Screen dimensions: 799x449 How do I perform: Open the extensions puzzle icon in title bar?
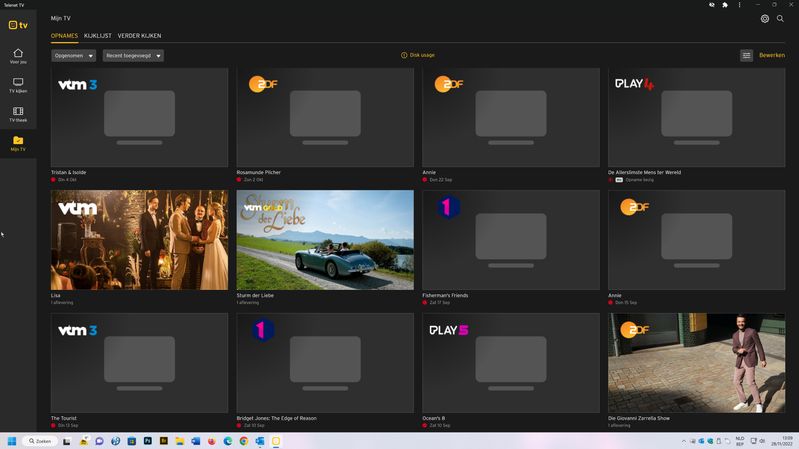coord(725,5)
